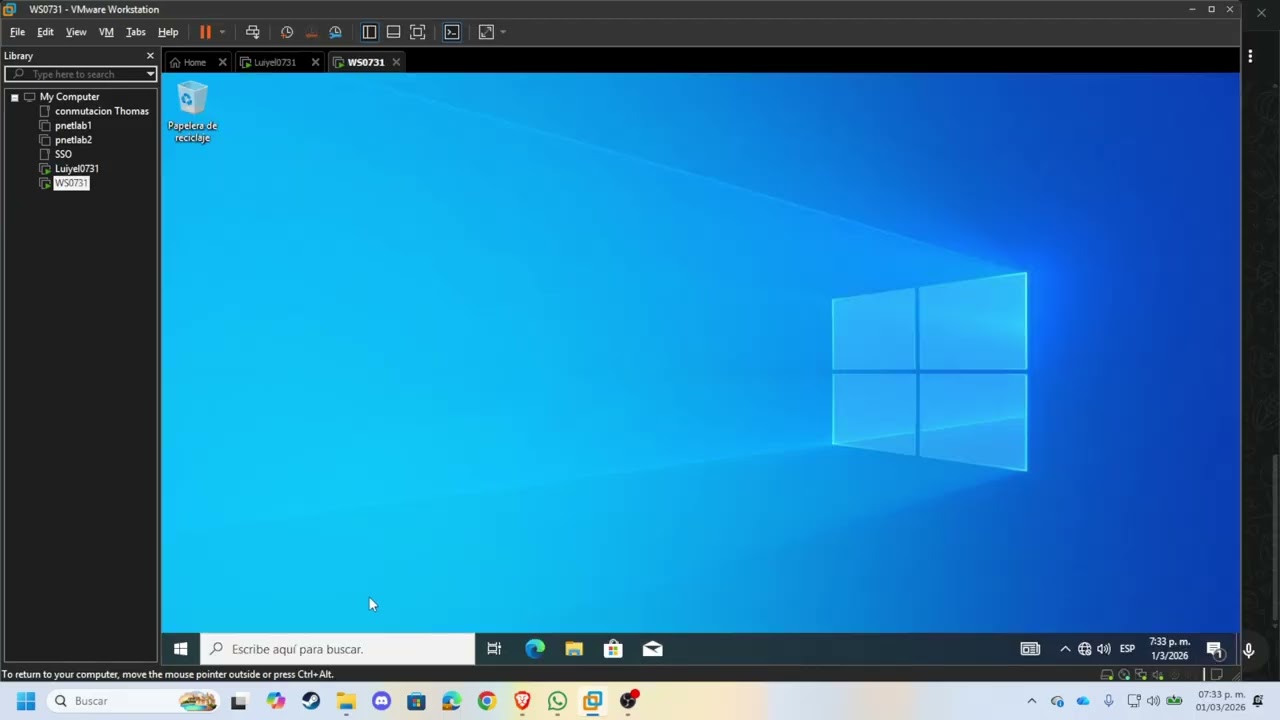Launch Microsoft Edge in the guest taskbar
The image size is (1280, 720).
click(x=535, y=649)
